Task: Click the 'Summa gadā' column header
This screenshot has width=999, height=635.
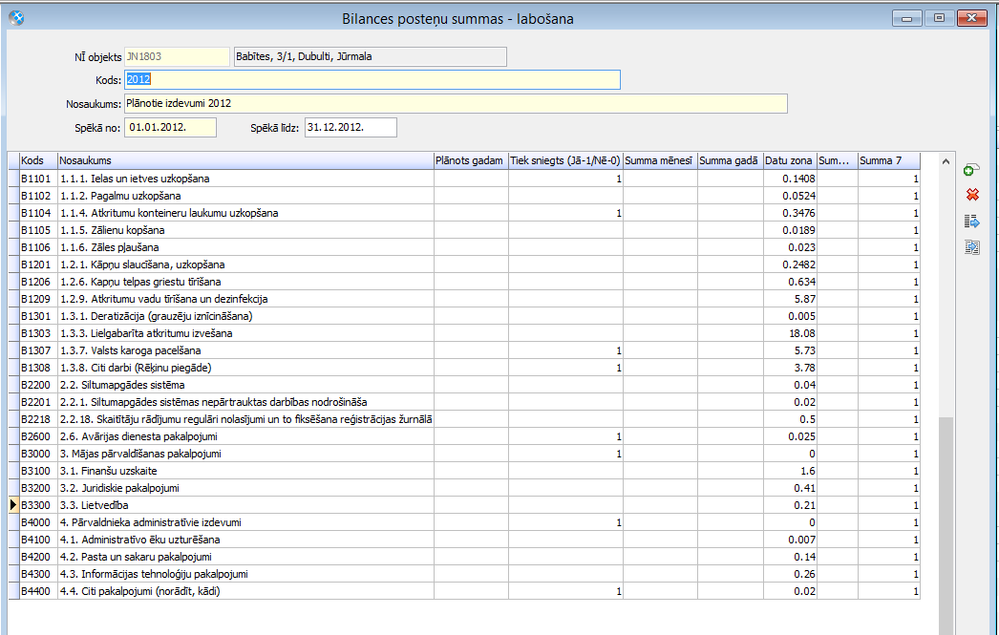Action: click(730, 161)
